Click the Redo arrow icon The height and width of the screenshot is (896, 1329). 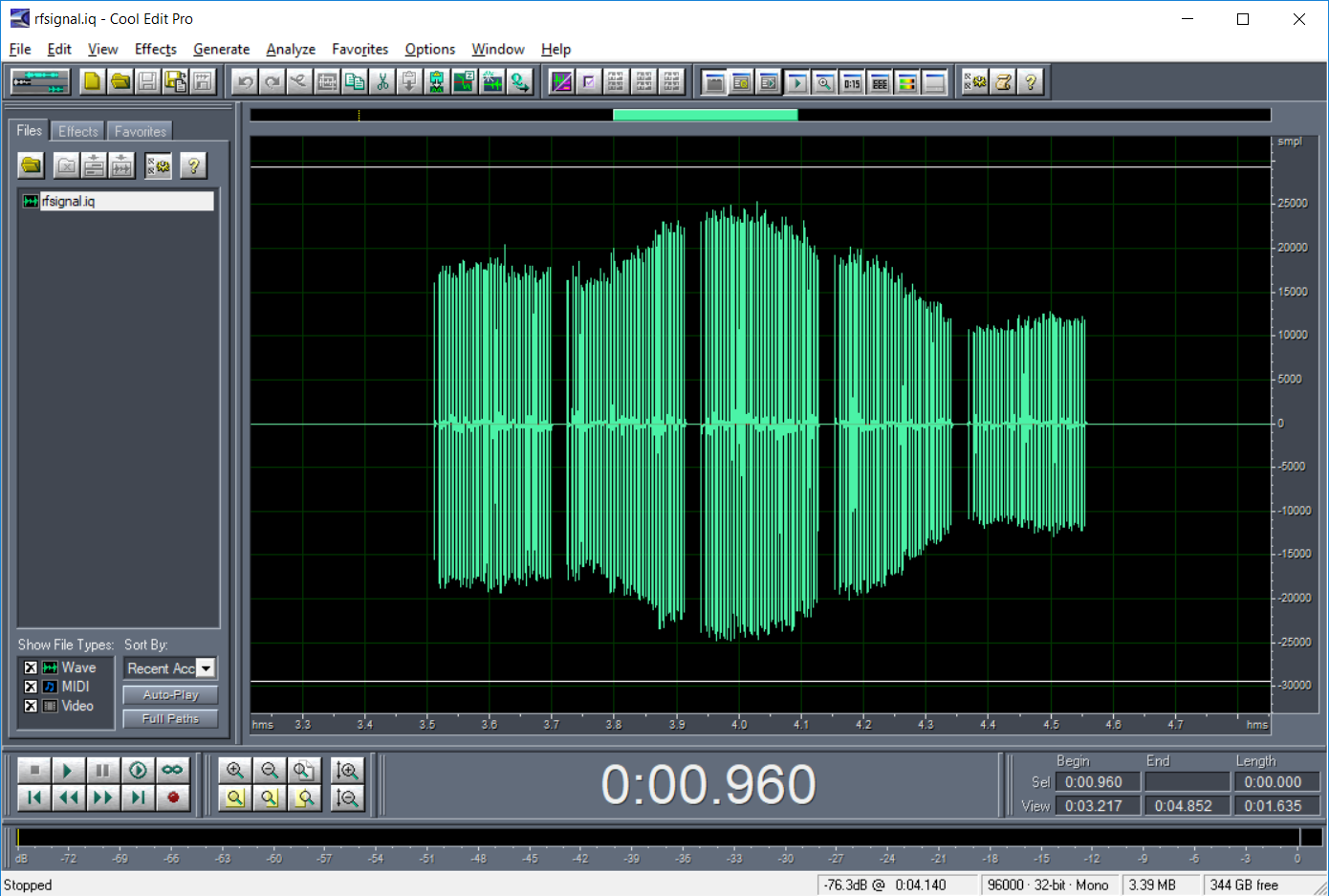272,81
